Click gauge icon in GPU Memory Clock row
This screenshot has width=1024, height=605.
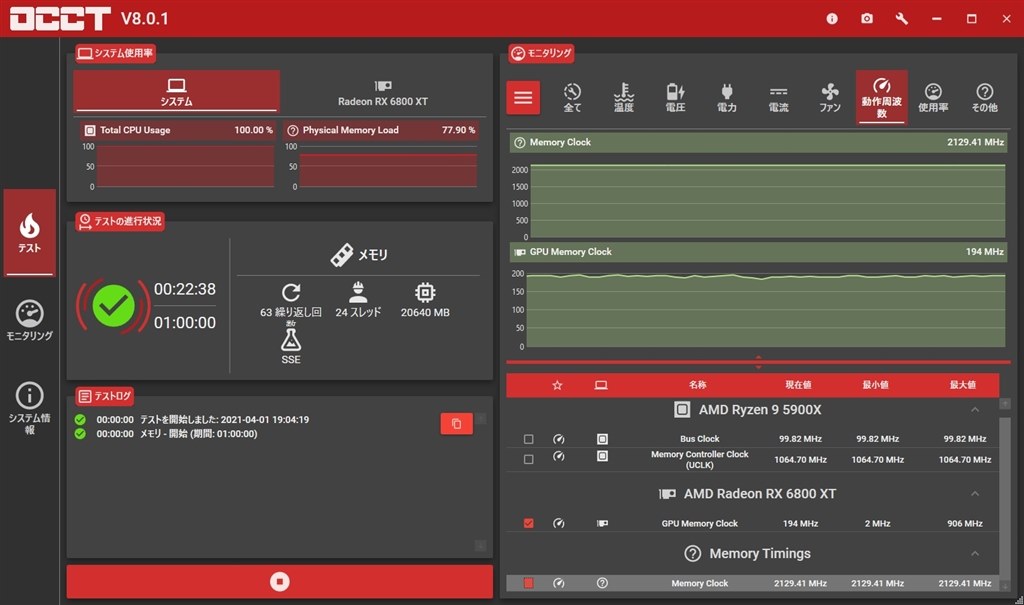coord(558,523)
